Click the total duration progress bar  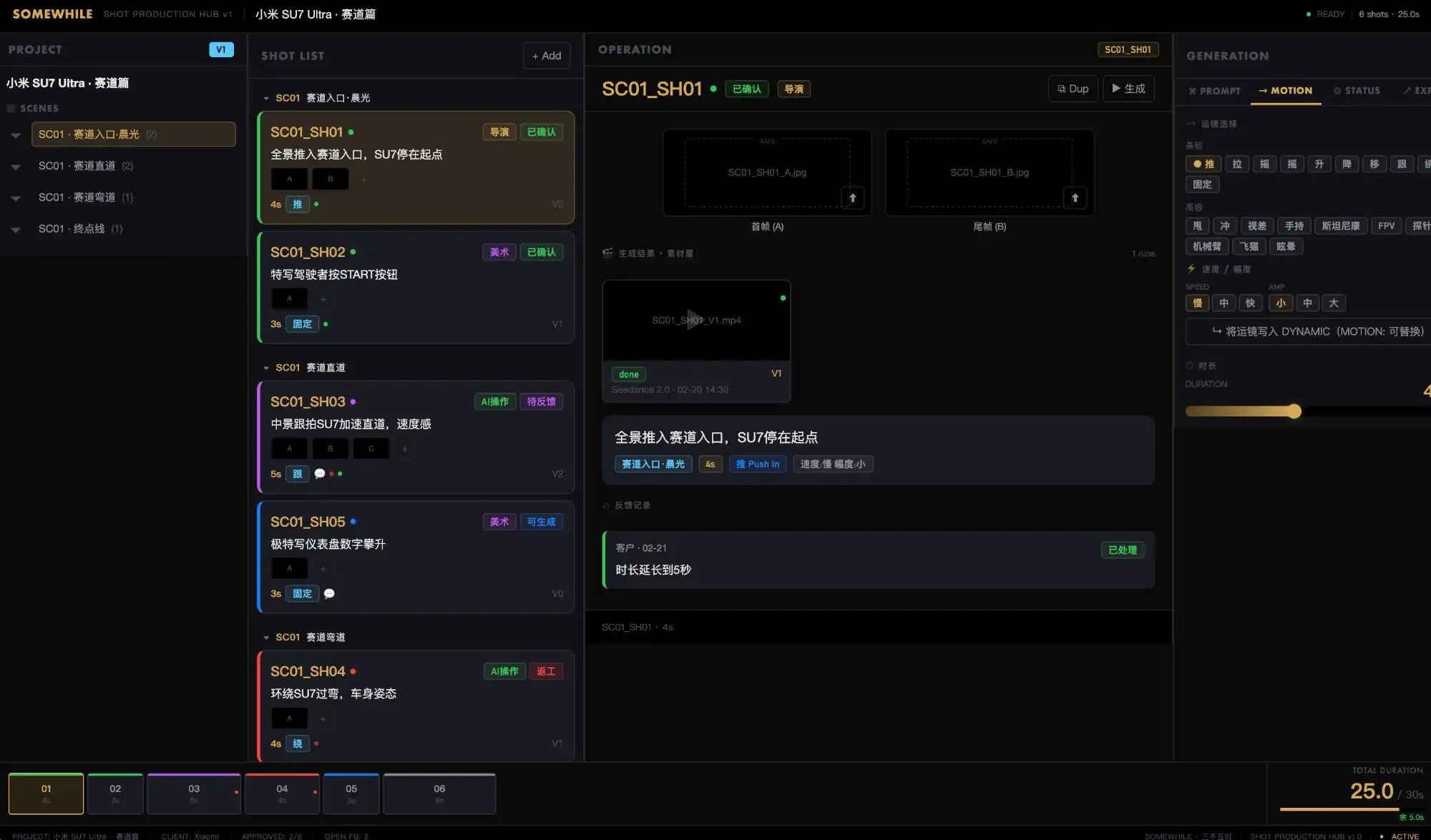pyautogui.click(x=1351, y=809)
